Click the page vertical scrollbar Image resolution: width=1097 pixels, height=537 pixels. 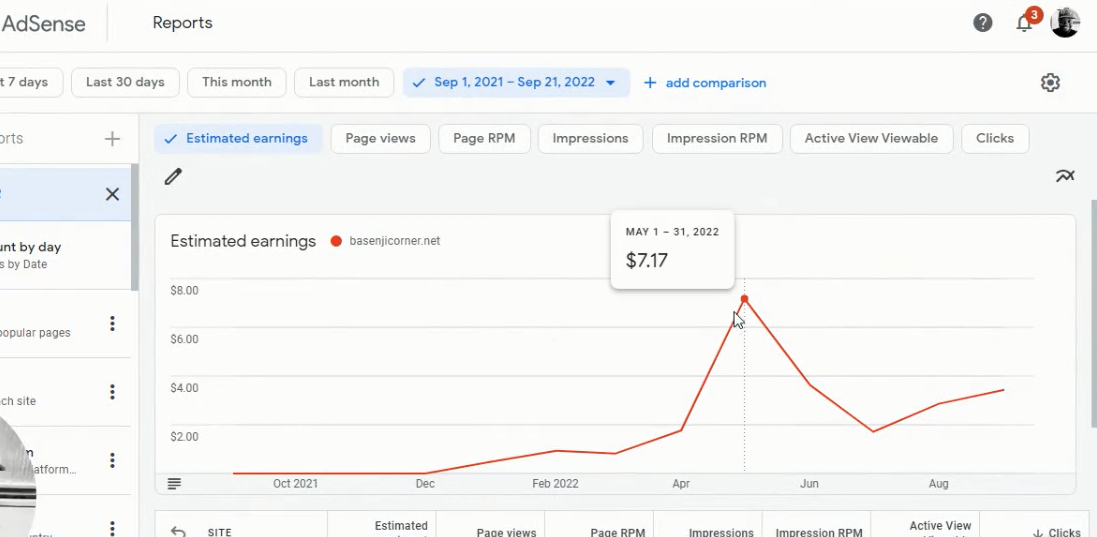(1094, 313)
